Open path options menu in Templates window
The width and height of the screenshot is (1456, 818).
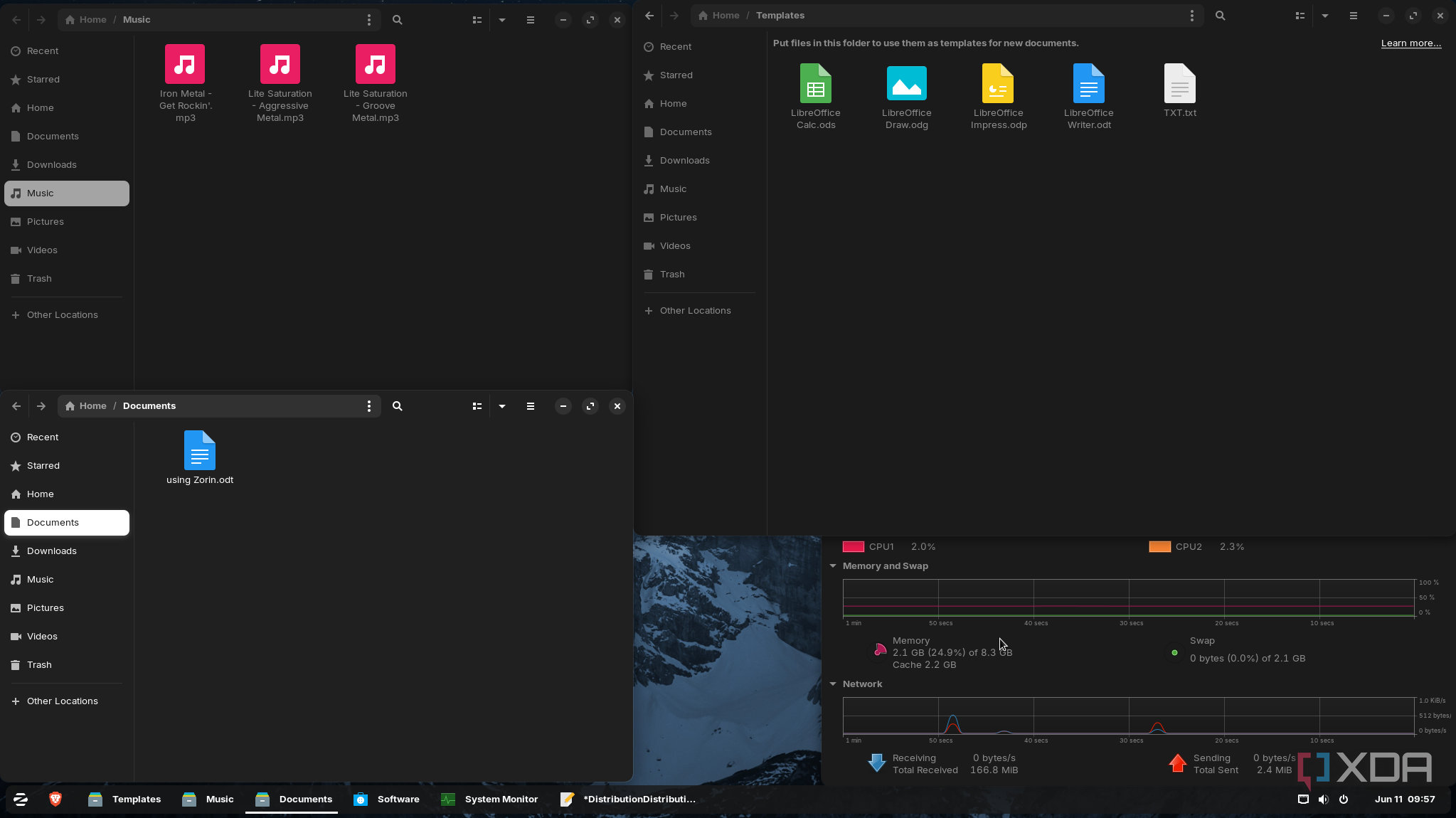[x=1192, y=16]
